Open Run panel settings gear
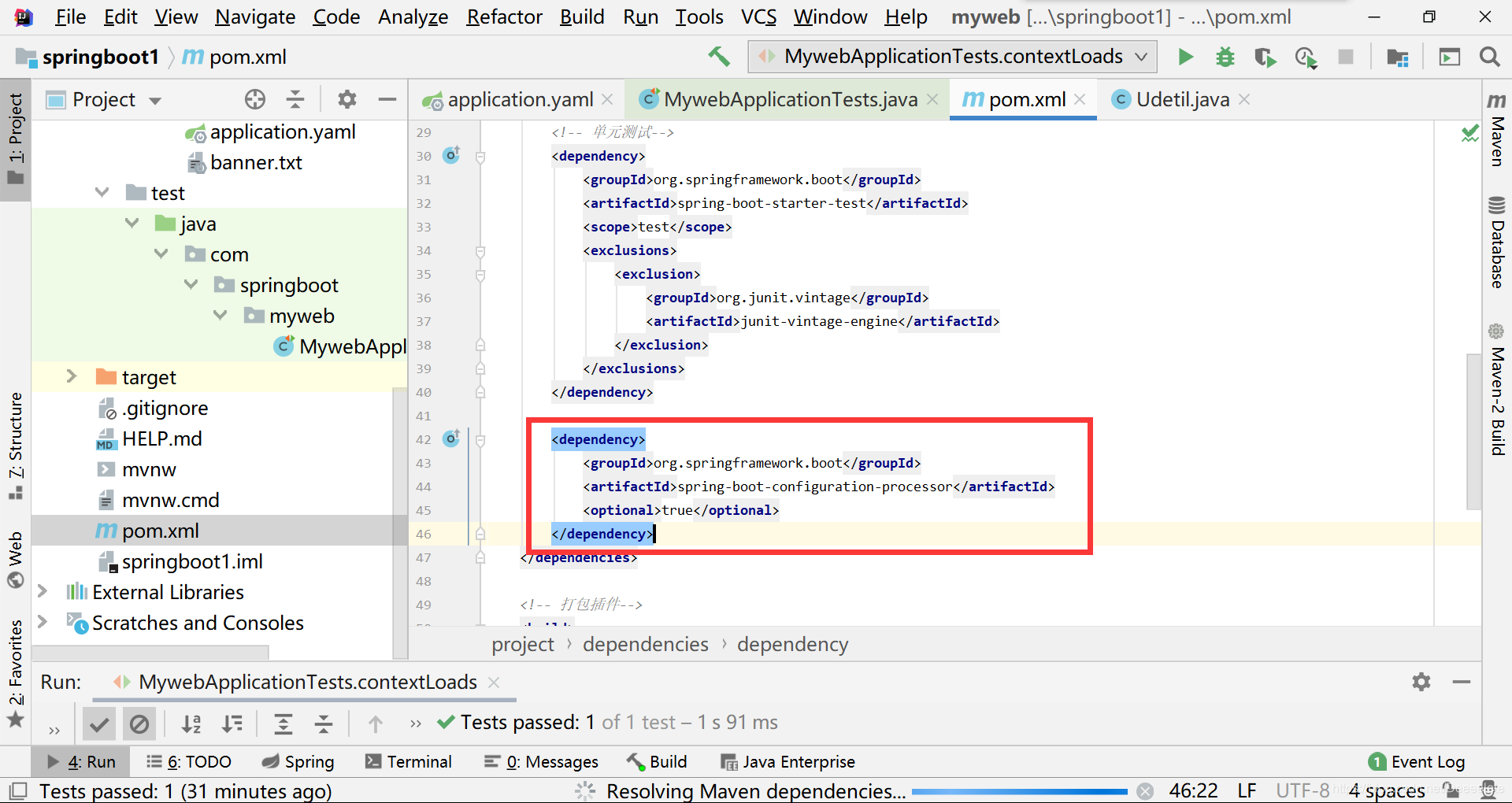1512x803 pixels. (1421, 682)
